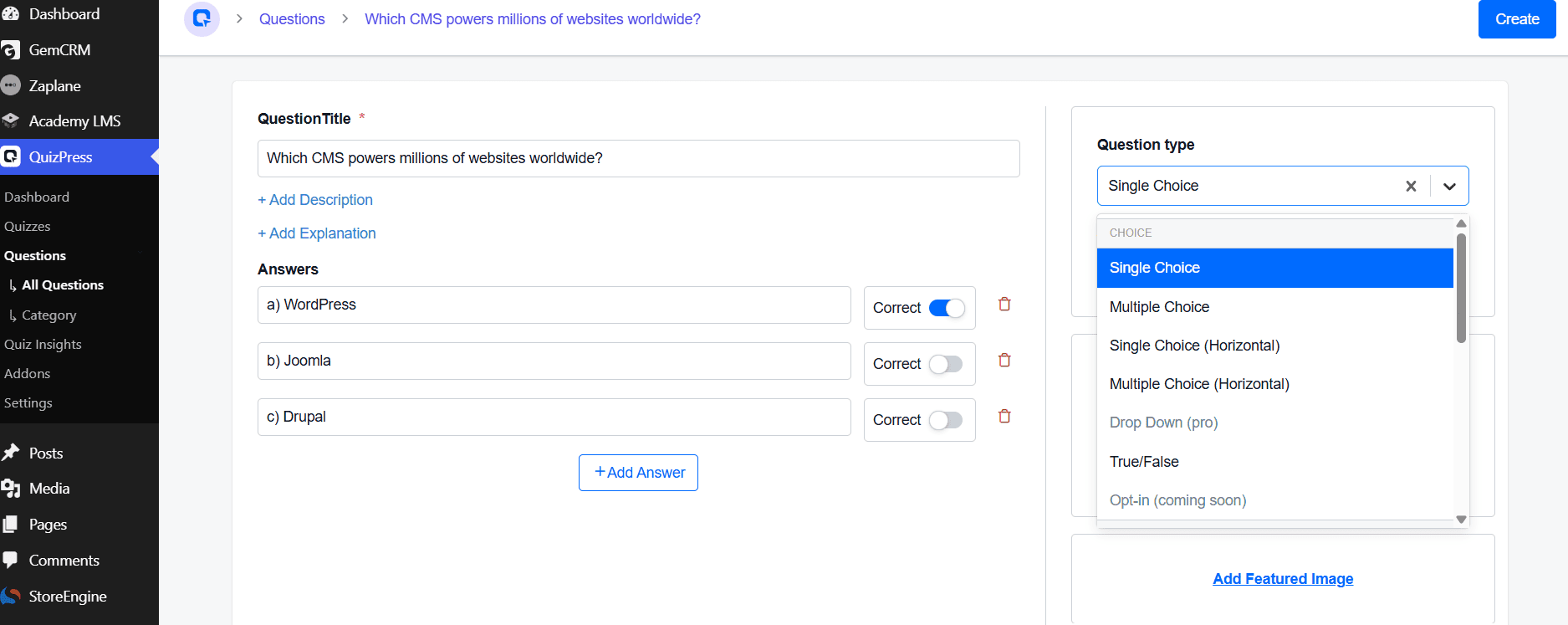Select Multiple Choice question type
1568x625 pixels.
[1275, 307]
